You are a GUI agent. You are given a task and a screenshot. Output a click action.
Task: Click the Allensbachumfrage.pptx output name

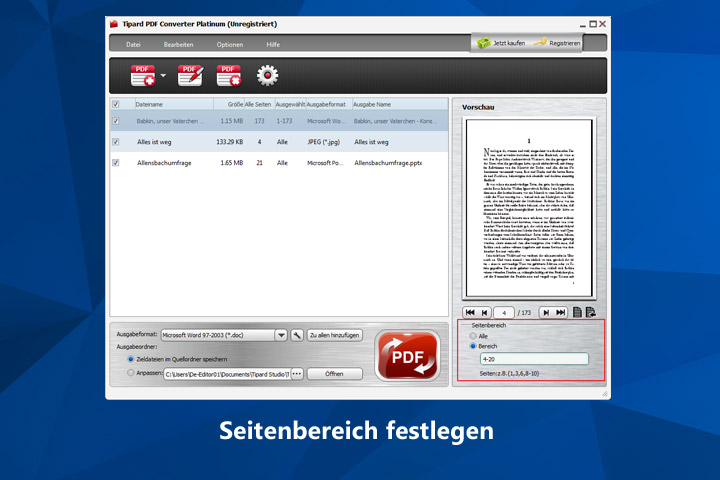pyautogui.click(x=388, y=163)
